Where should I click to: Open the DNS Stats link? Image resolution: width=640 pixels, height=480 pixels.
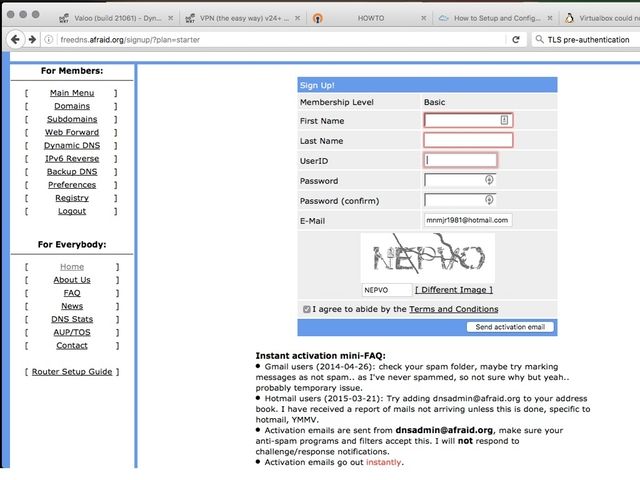pyautogui.click(x=72, y=319)
